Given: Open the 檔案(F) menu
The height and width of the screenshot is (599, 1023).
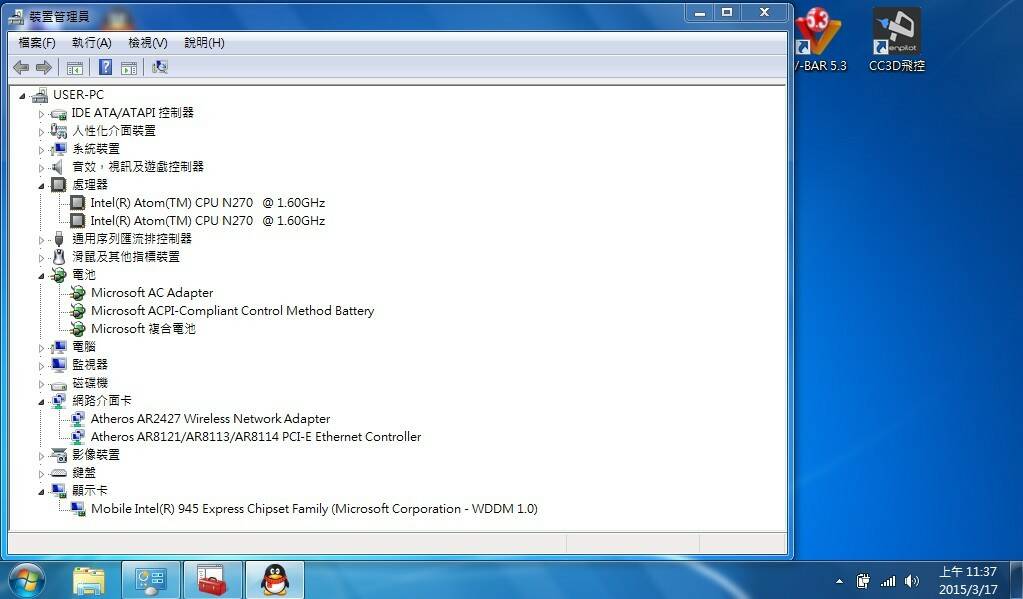Looking at the screenshot, I should 37,42.
